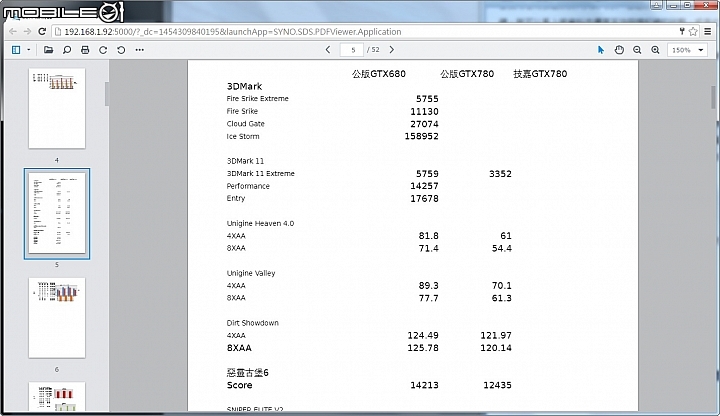The width and height of the screenshot is (720, 416).
Task: Rotate the page counterclockwise
Action: (121, 50)
